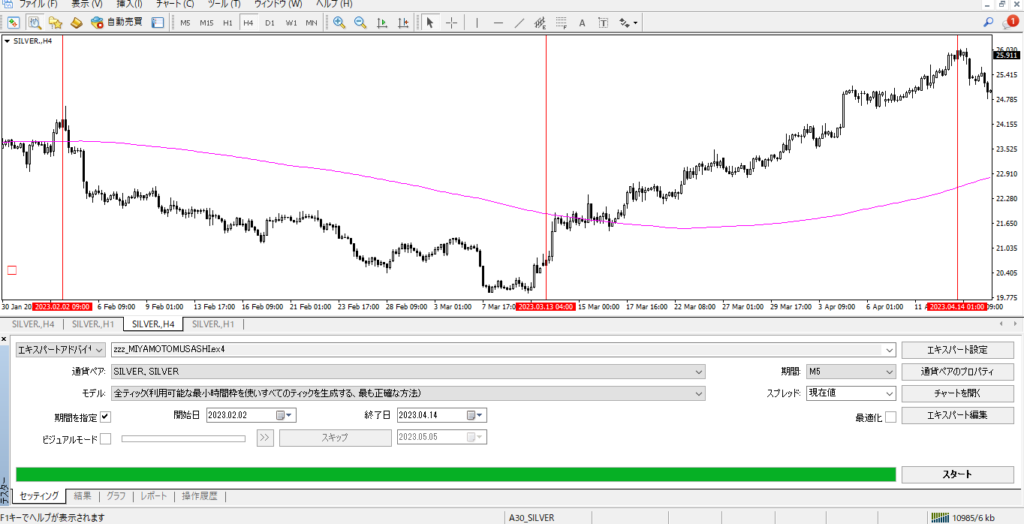This screenshot has height=524, width=1024.
Task: Open the チャート (C) menu
Action: 174,4
